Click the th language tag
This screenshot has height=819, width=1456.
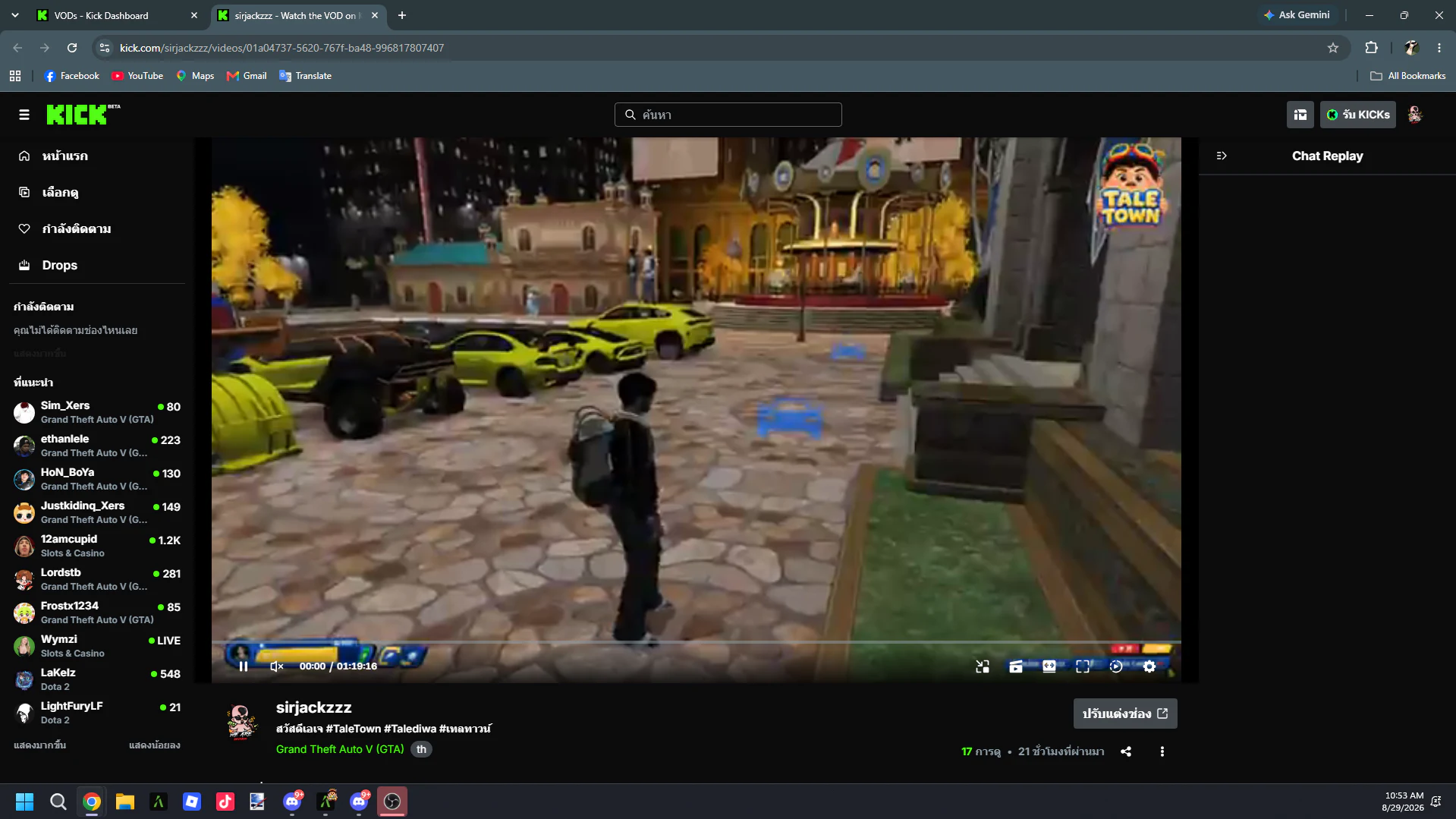click(x=421, y=749)
